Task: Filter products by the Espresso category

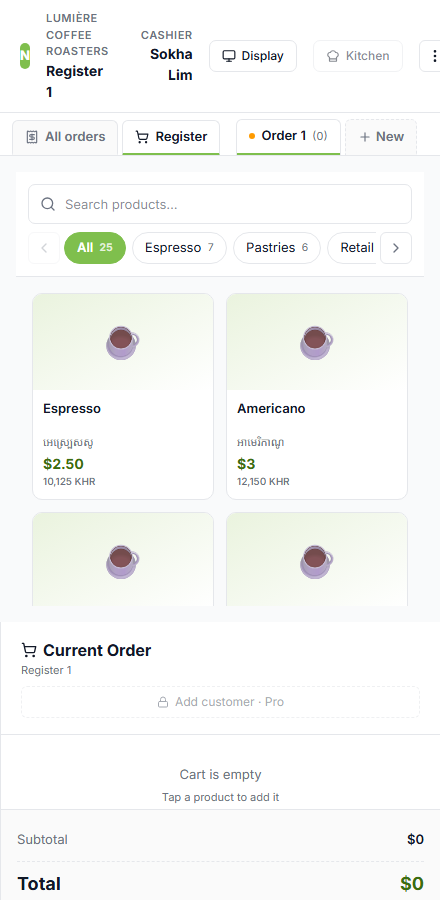Action: (x=180, y=248)
